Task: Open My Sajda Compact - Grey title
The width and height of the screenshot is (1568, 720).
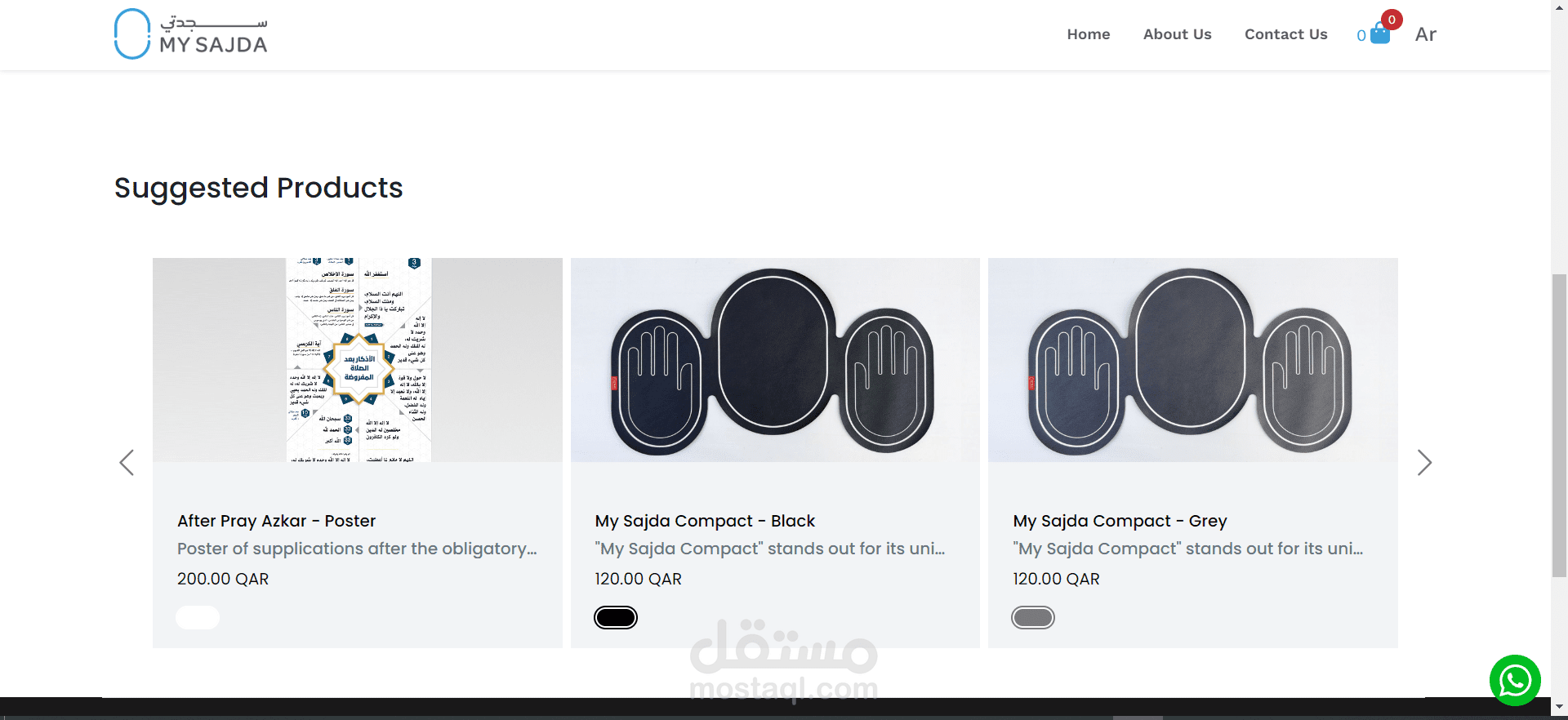Action: [x=1120, y=521]
